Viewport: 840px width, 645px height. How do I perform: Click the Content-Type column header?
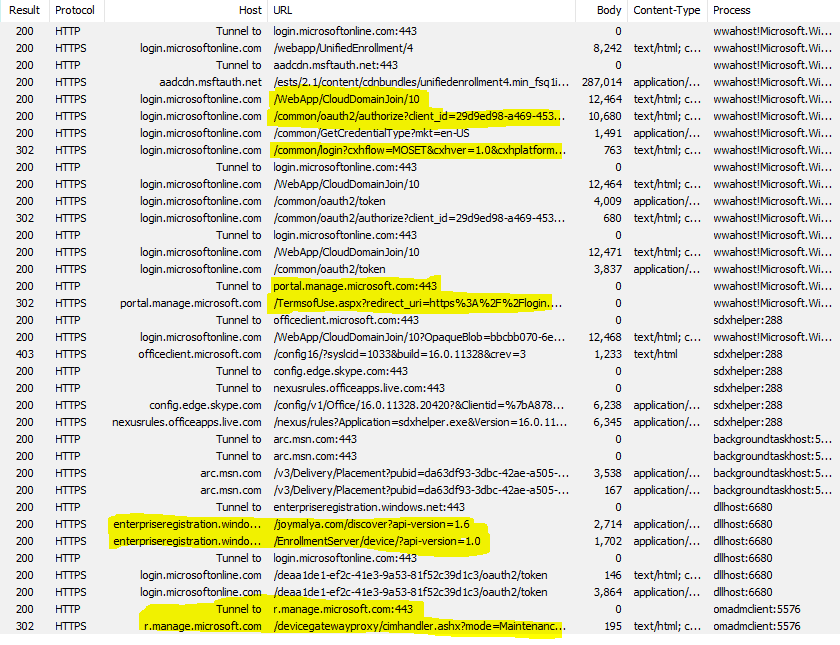666,10
